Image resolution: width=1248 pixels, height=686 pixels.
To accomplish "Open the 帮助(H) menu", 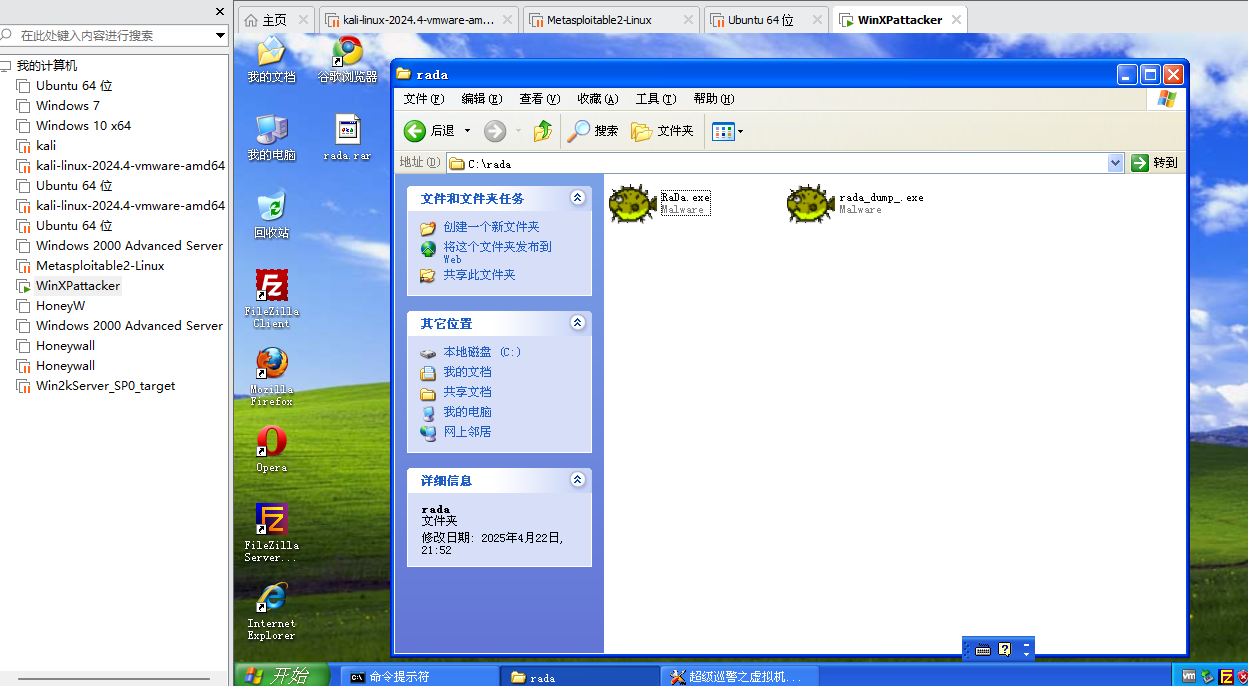I will [714, 99].
